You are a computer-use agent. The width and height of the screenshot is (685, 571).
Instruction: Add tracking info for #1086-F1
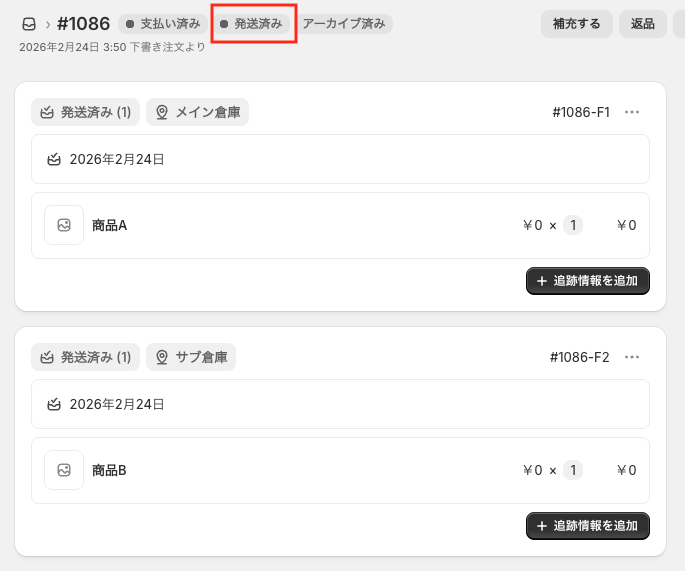pyautogui.click(x=588, y=281)
